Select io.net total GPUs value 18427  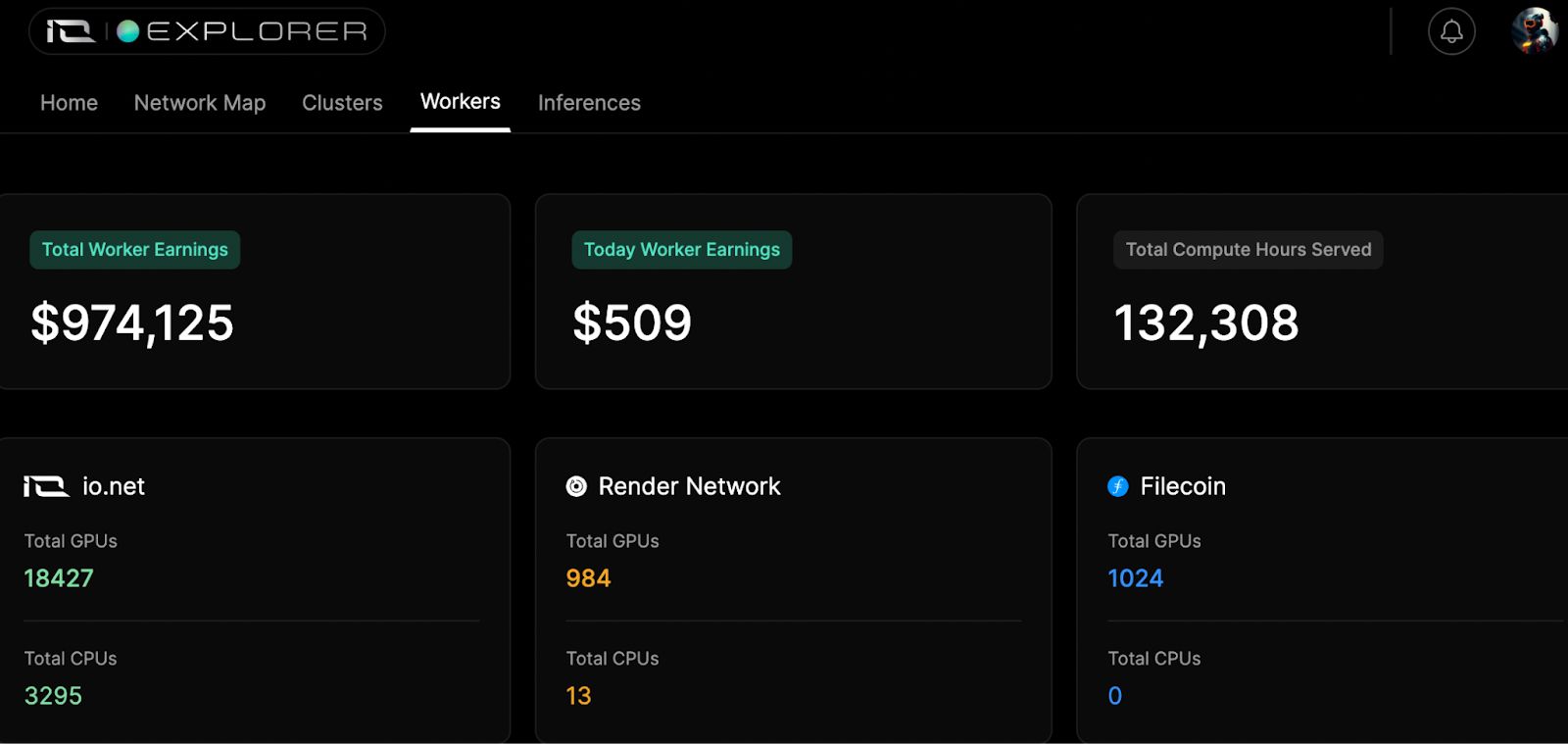point(59,578)
